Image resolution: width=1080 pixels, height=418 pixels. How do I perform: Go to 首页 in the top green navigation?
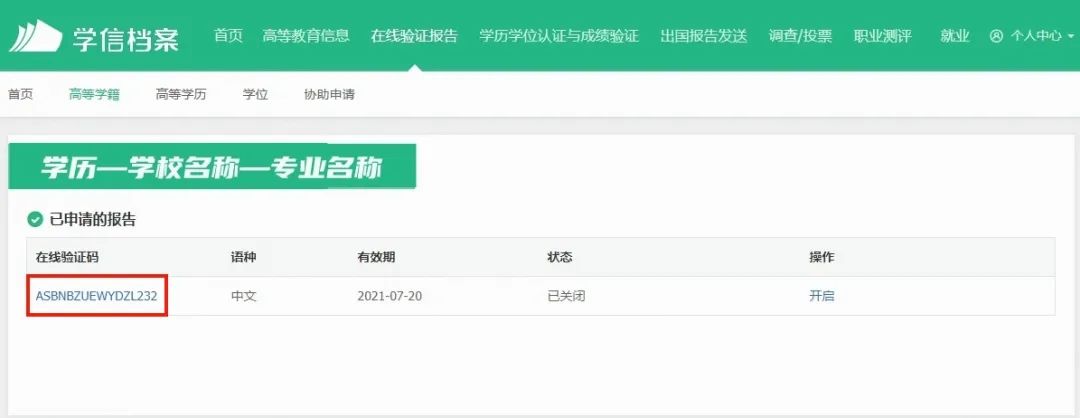tap(228, 36)
